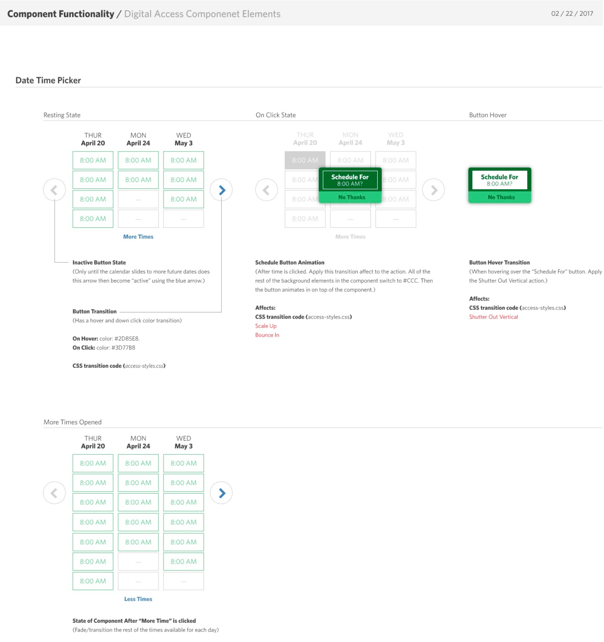Select first 8:00 AM under WED in More Times Opened
This screenshot has height=642, width=604.
[183, 463]
